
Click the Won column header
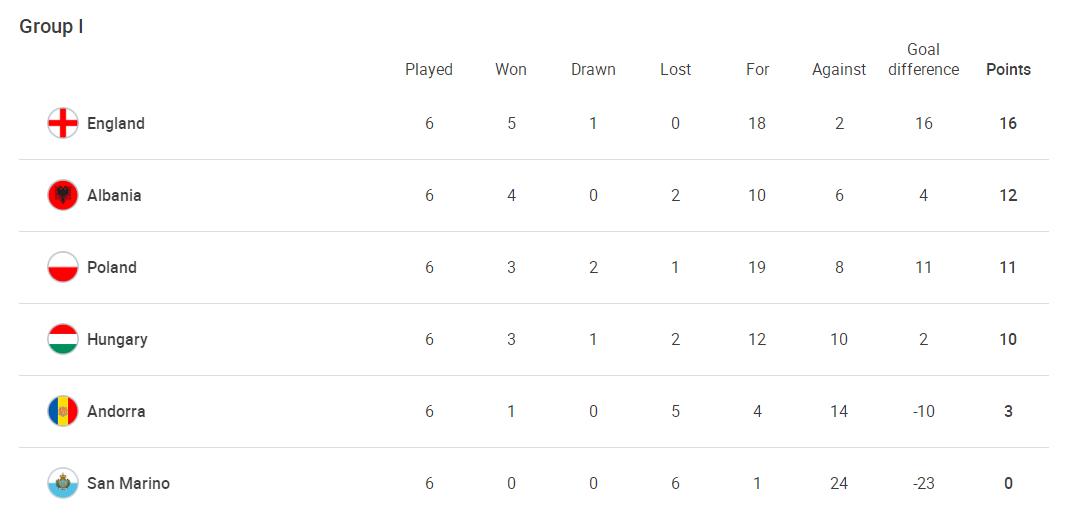(511, 70)
